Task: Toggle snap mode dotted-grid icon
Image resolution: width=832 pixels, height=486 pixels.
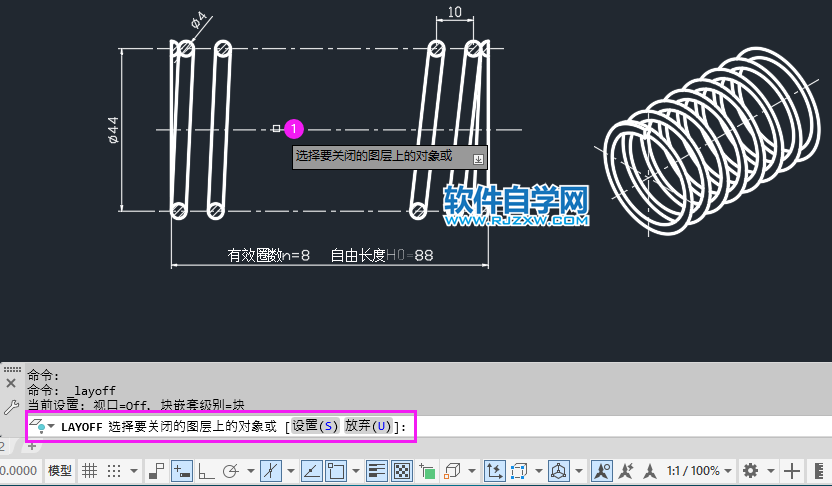Action: (114, 471)
